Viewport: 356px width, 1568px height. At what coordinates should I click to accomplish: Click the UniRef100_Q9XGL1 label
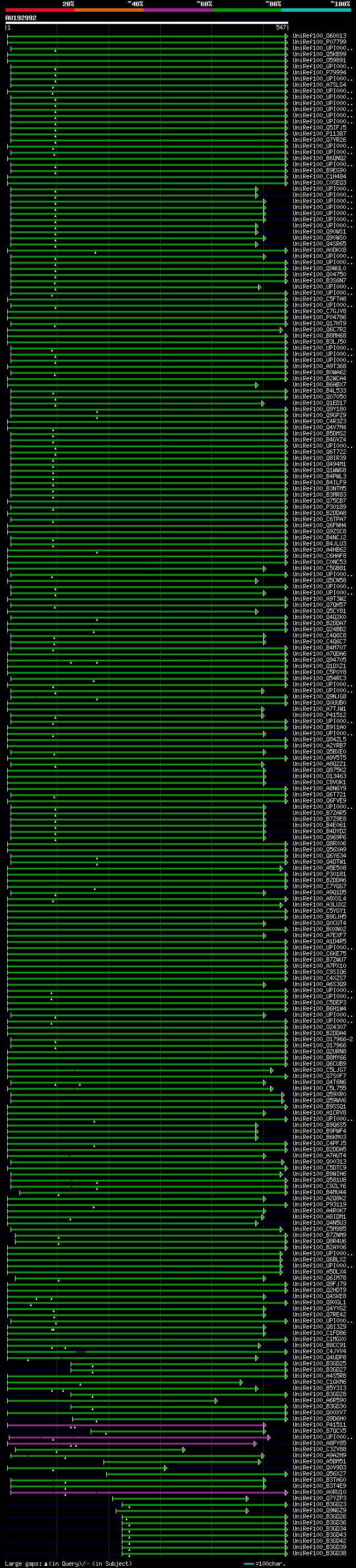(x=319, y=1302)
